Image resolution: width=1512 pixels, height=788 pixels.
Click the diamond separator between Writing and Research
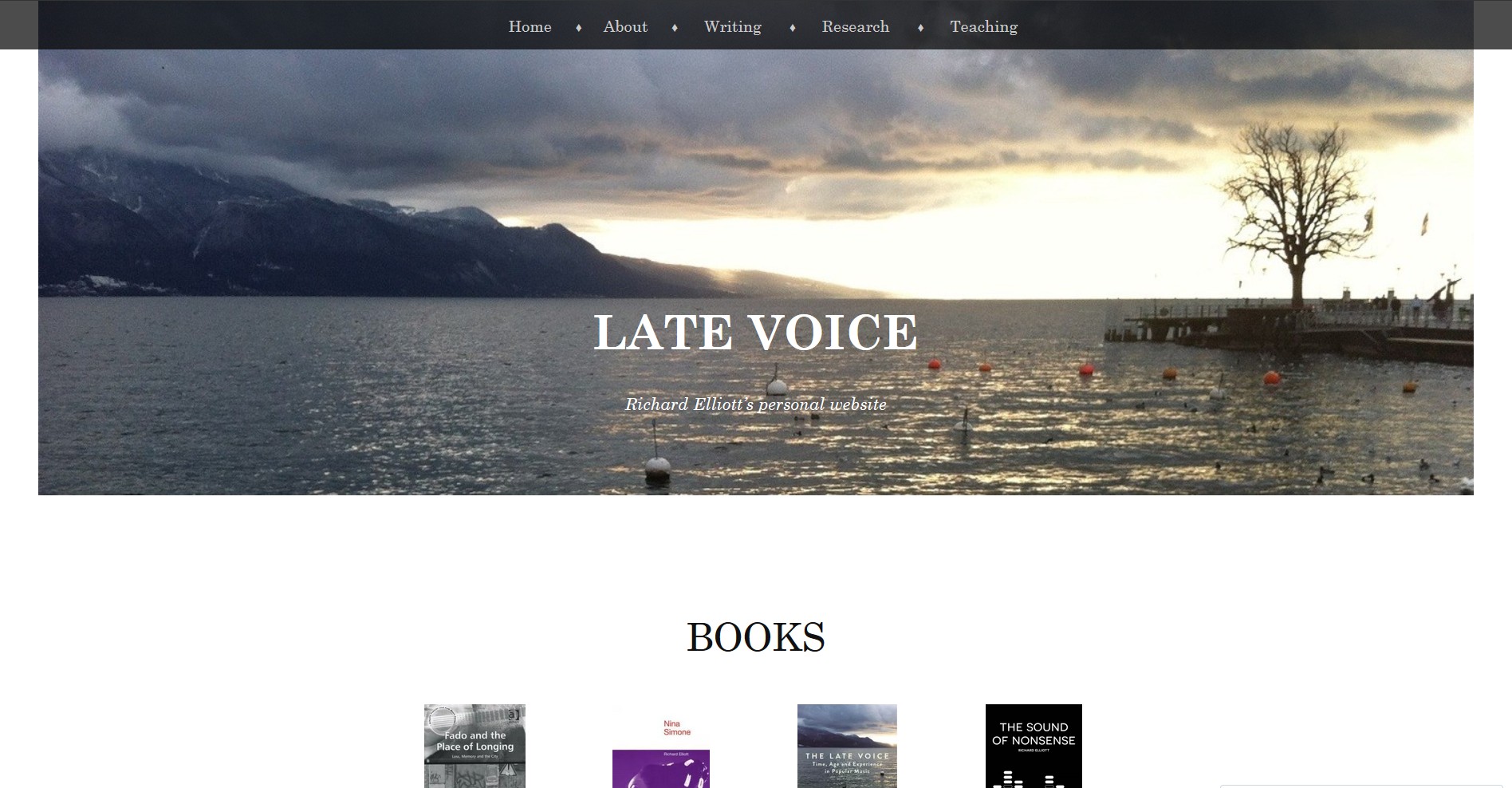[792, 28]
